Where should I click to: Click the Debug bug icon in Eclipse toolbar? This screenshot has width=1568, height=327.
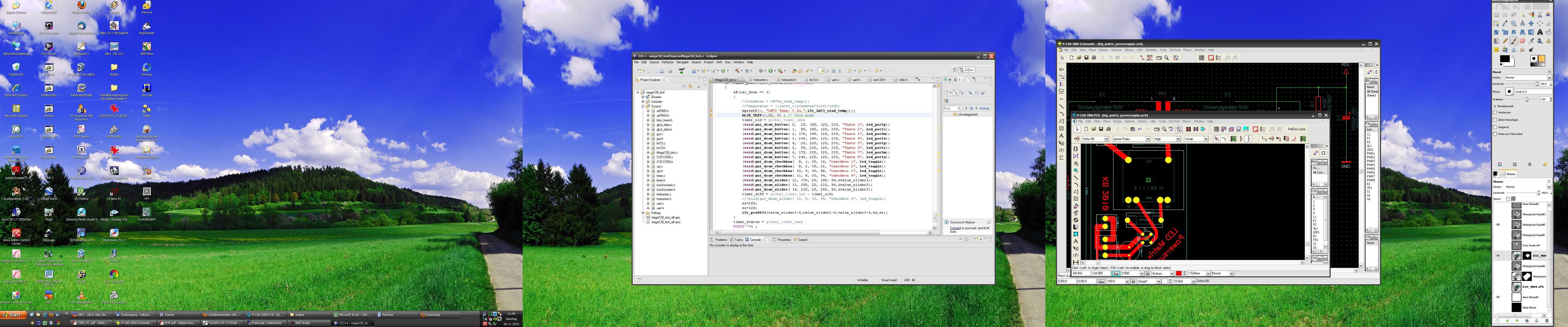coord(761,71)
